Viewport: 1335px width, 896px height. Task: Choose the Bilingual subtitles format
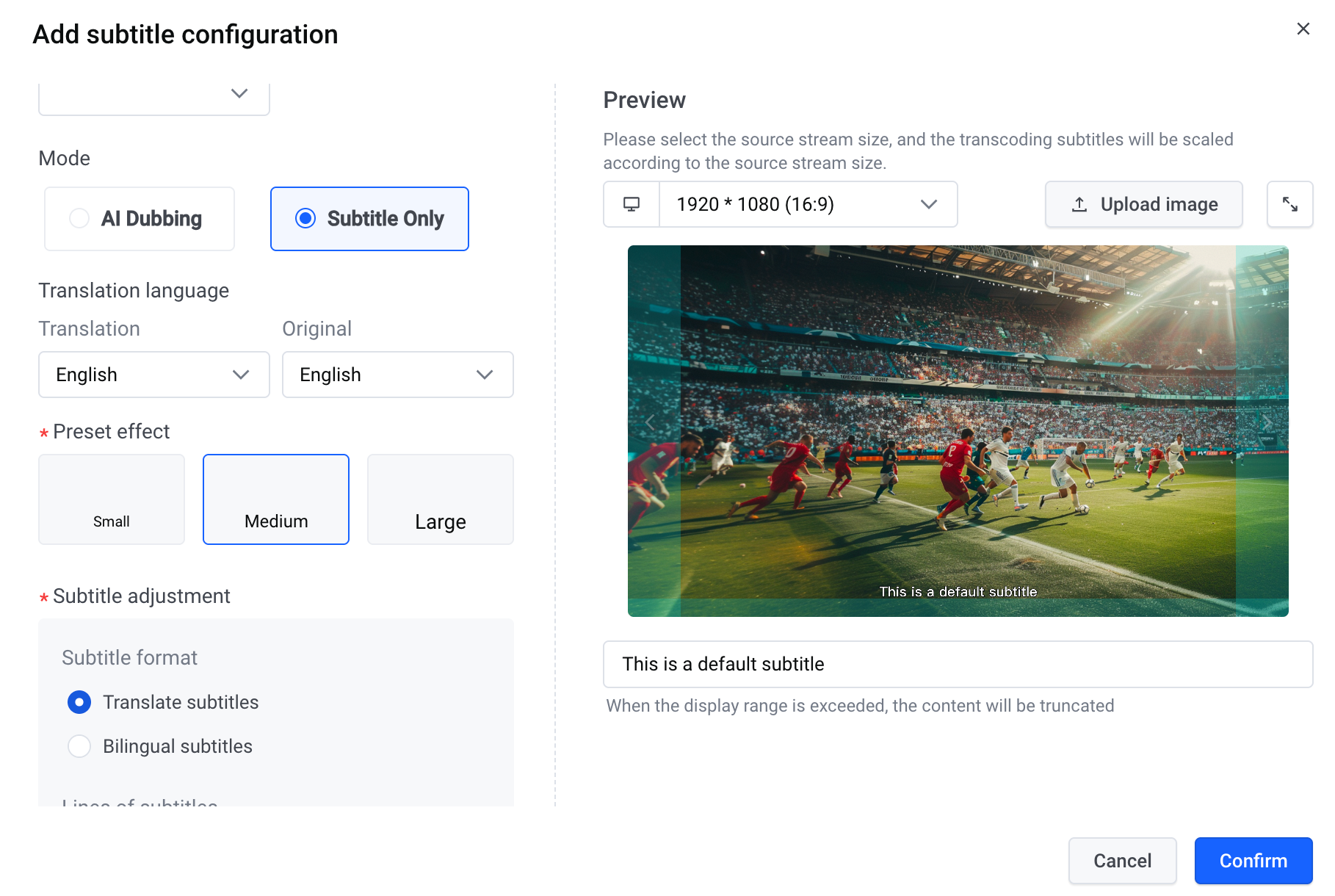point(160,746)
